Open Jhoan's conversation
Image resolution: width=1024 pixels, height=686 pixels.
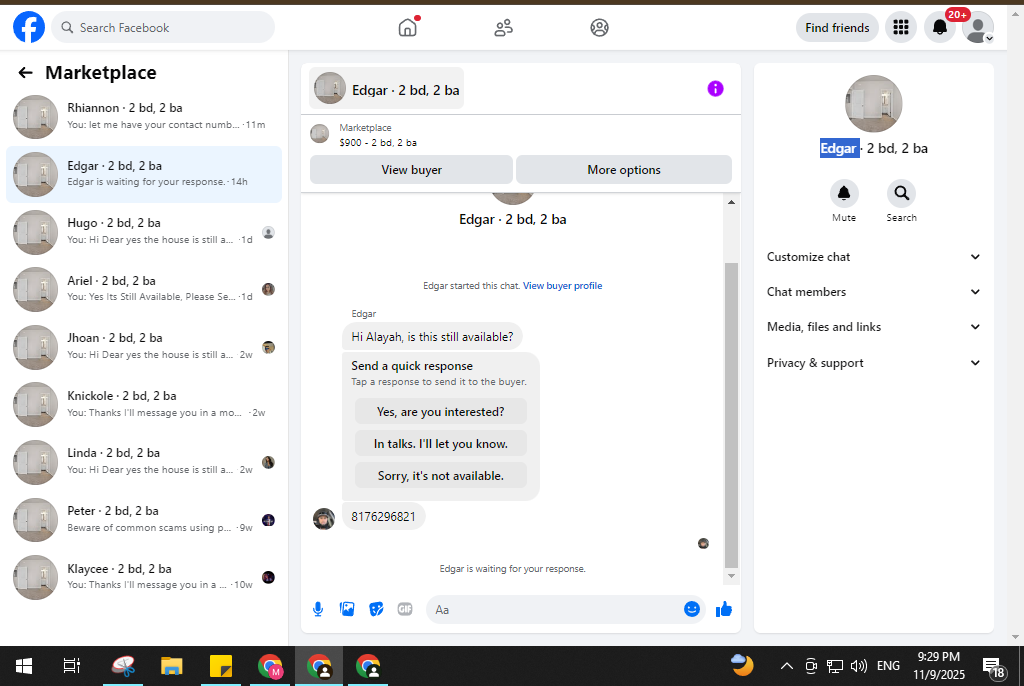pyautogui.click(x=144, y=346)
